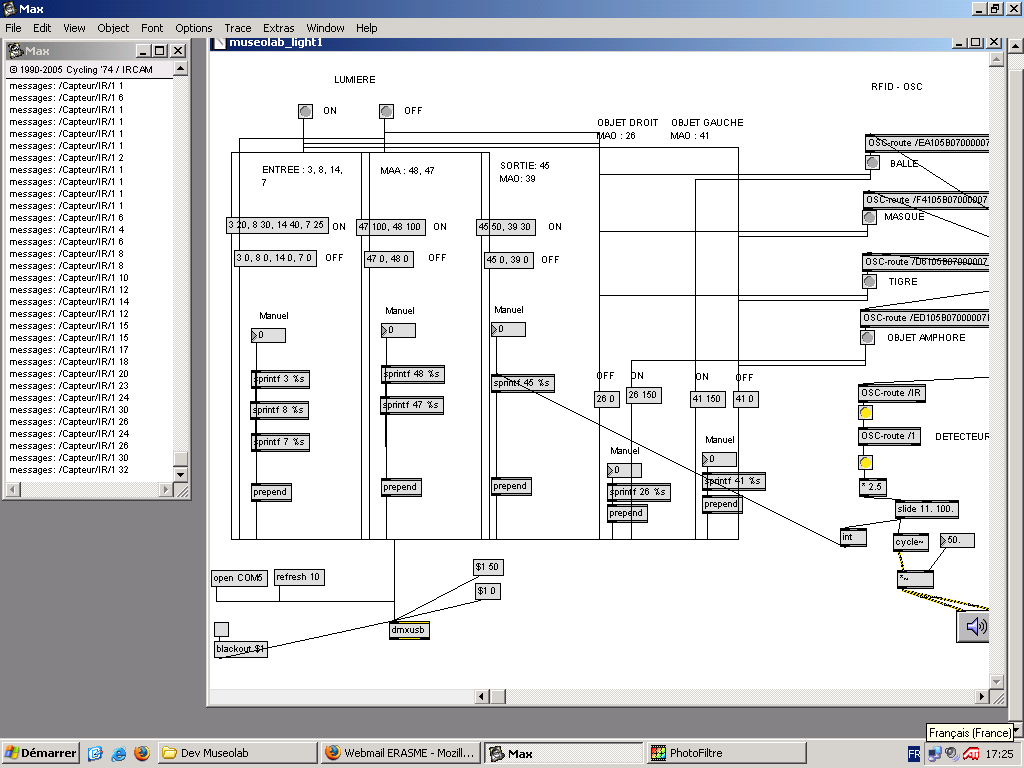Open the Extras menu

pyautogui.click(x=279, y=28)
